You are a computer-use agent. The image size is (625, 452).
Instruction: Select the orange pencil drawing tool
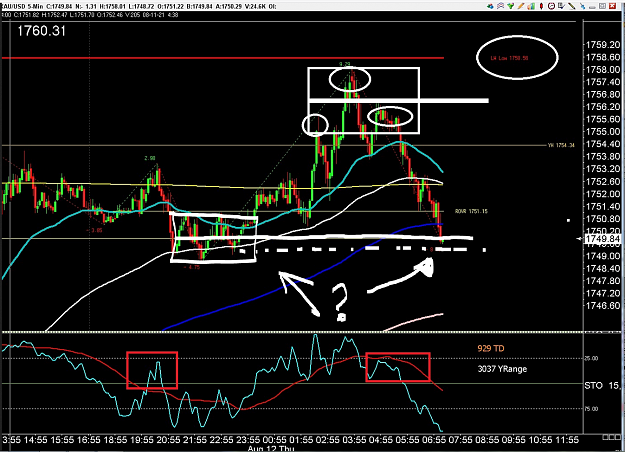[x=521, y=6]
